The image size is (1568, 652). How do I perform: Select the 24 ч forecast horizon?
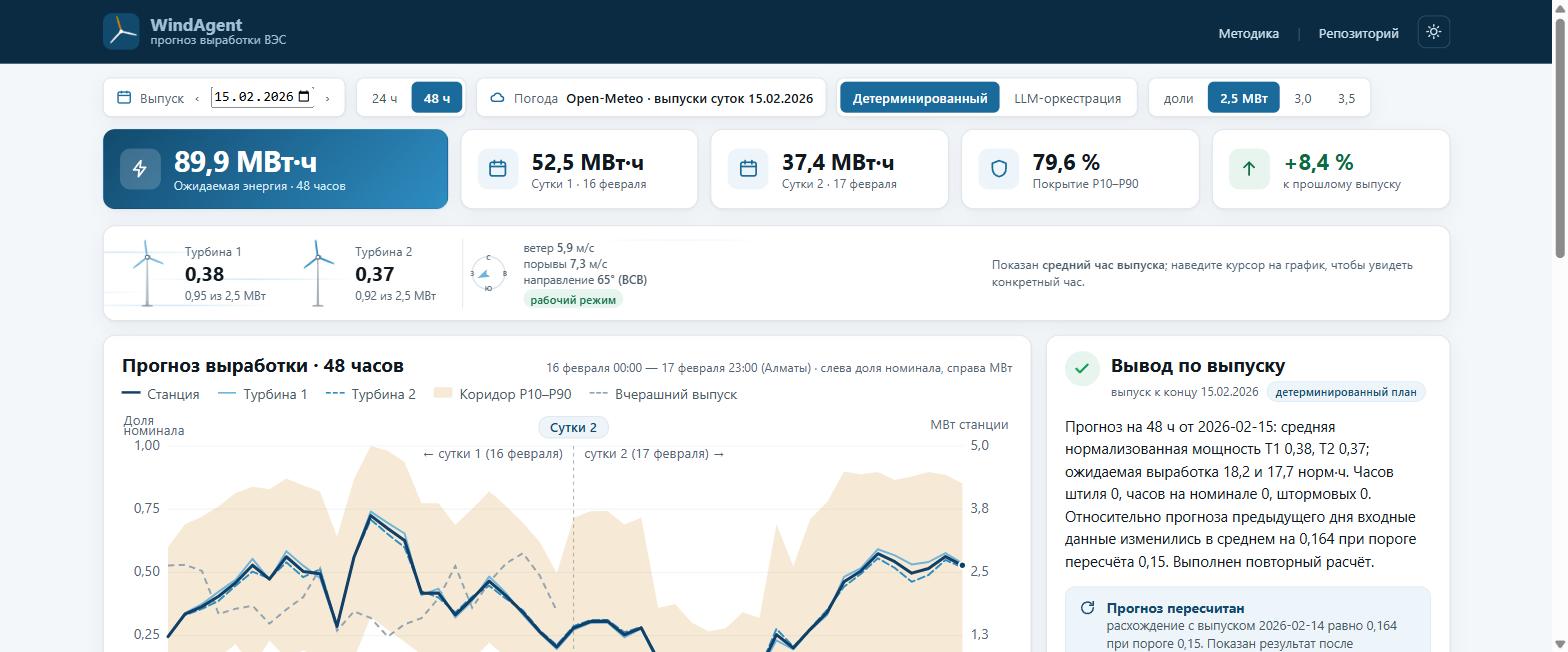coord(385,98)
